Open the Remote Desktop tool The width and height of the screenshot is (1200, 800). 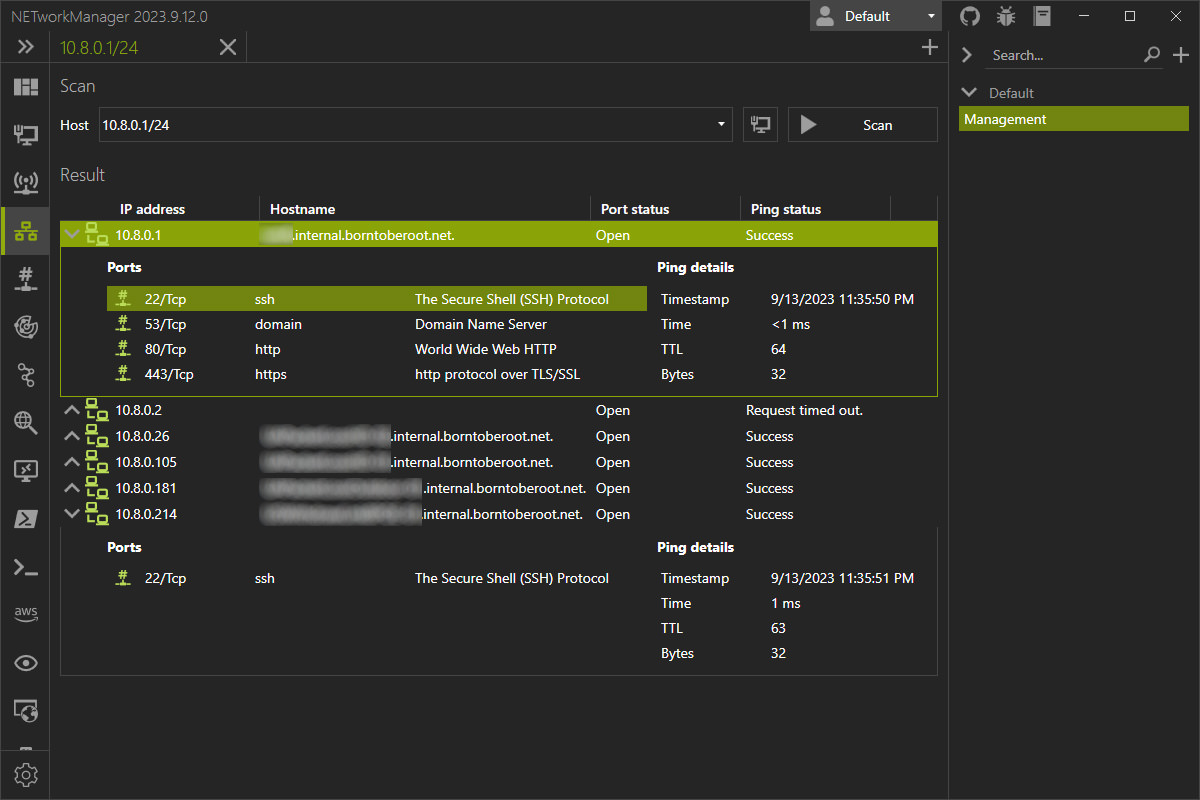coord(26,470)
